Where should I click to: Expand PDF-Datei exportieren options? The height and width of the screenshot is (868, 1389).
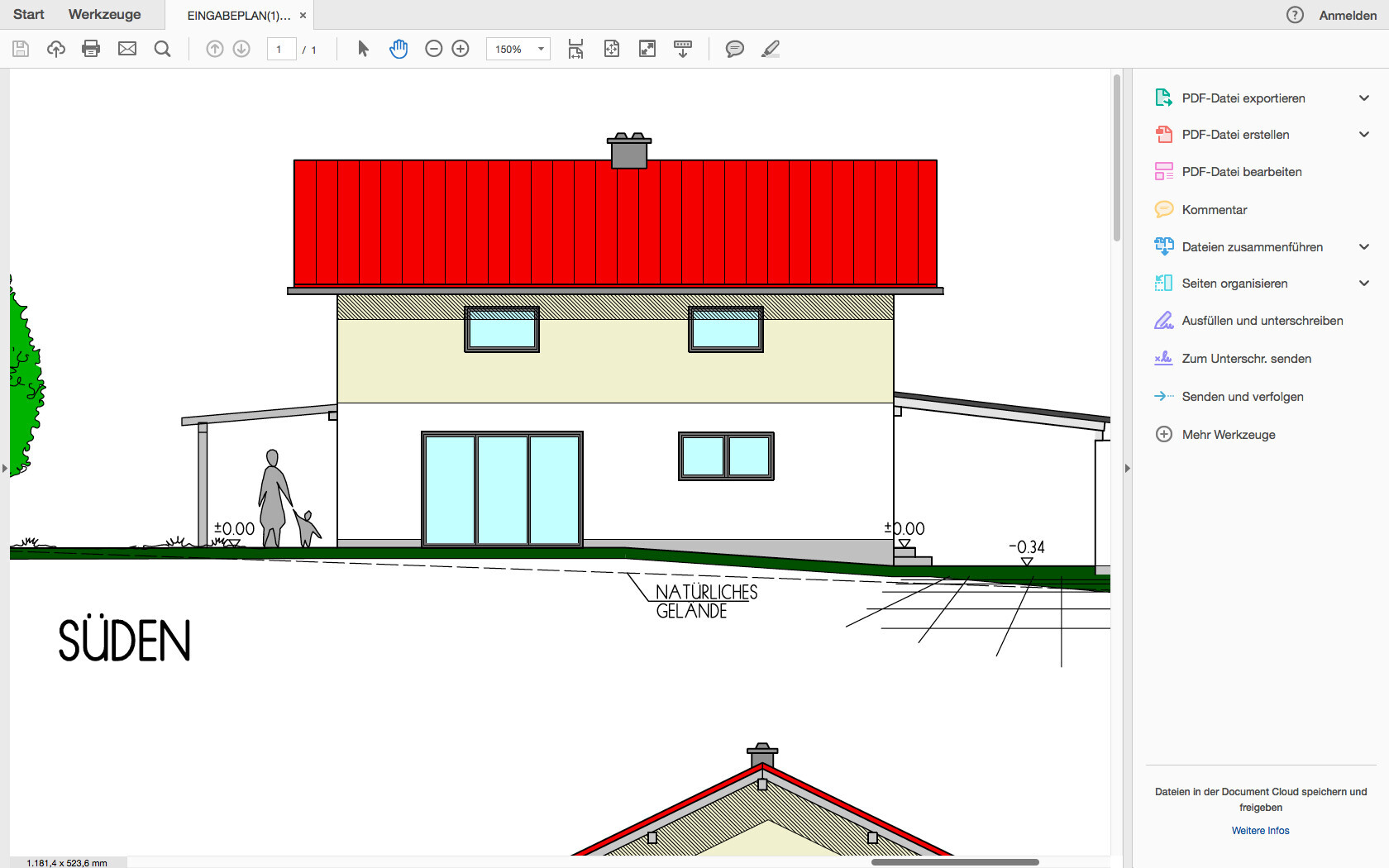tap(1363, 98)
